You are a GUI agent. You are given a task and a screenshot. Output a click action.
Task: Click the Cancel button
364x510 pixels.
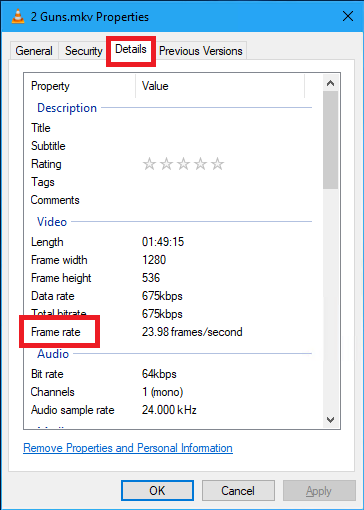[x=238, y=490]
